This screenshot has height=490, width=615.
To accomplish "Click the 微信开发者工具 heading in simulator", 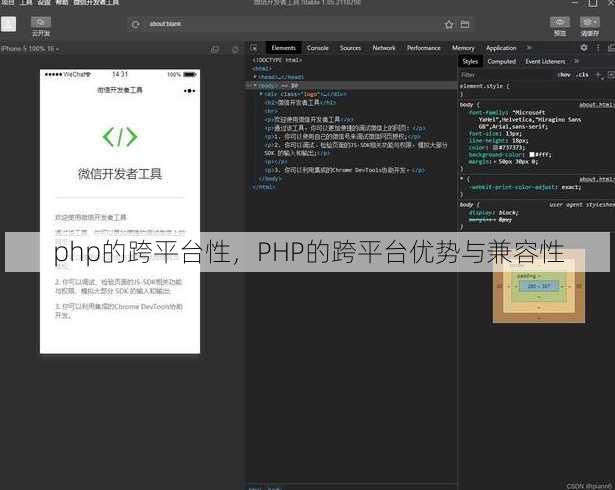I will point(120,174).
